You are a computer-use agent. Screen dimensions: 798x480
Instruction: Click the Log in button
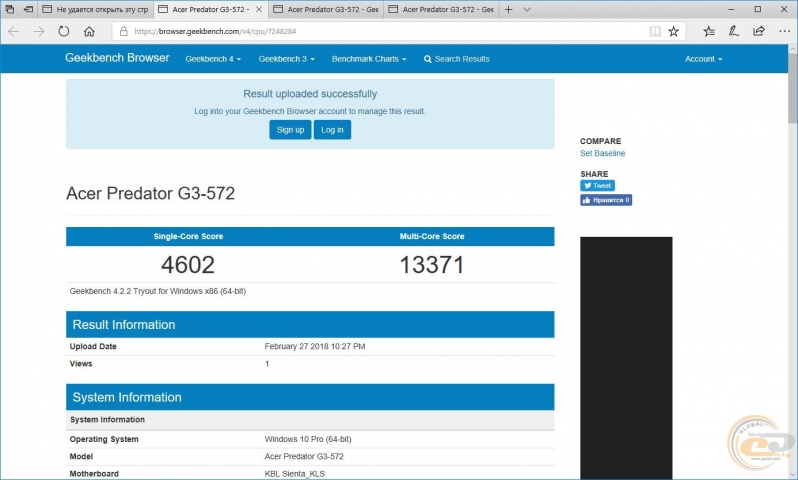(332, 130)
